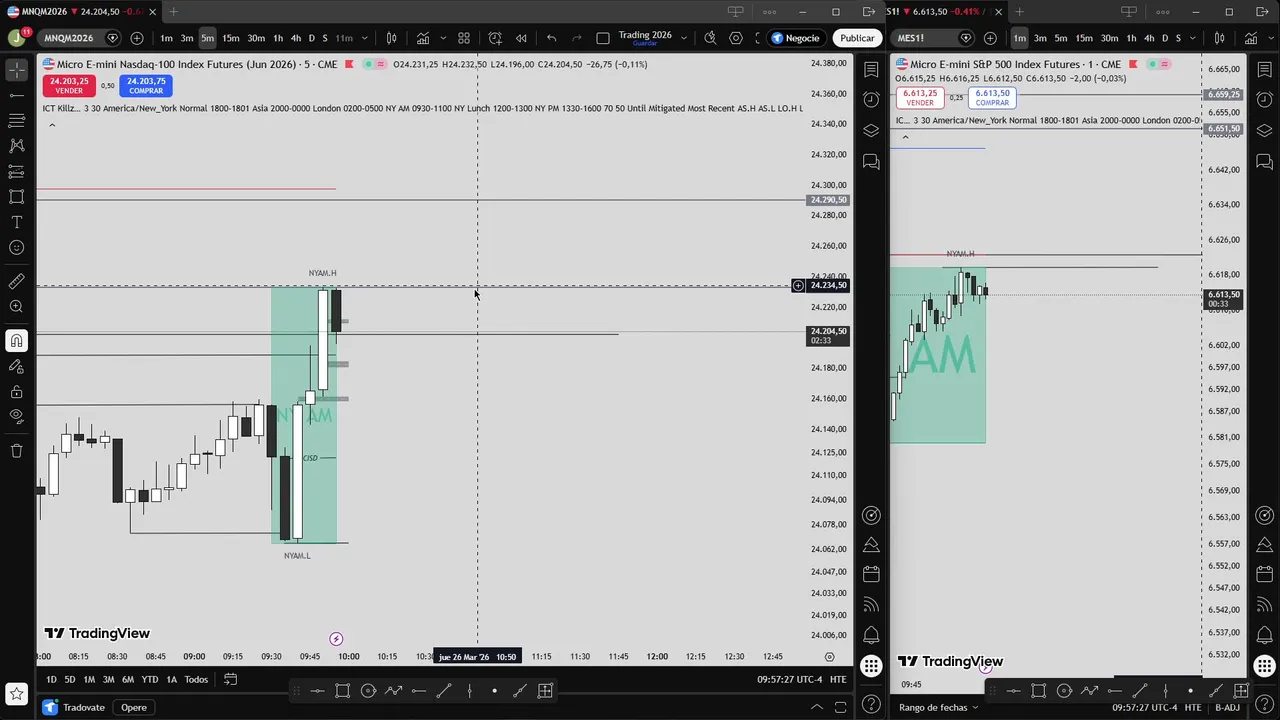This screenshot has height=720, width=1280.
Task: Open economic calendar beside MNQM2026 chart
Action: [871, 574]
